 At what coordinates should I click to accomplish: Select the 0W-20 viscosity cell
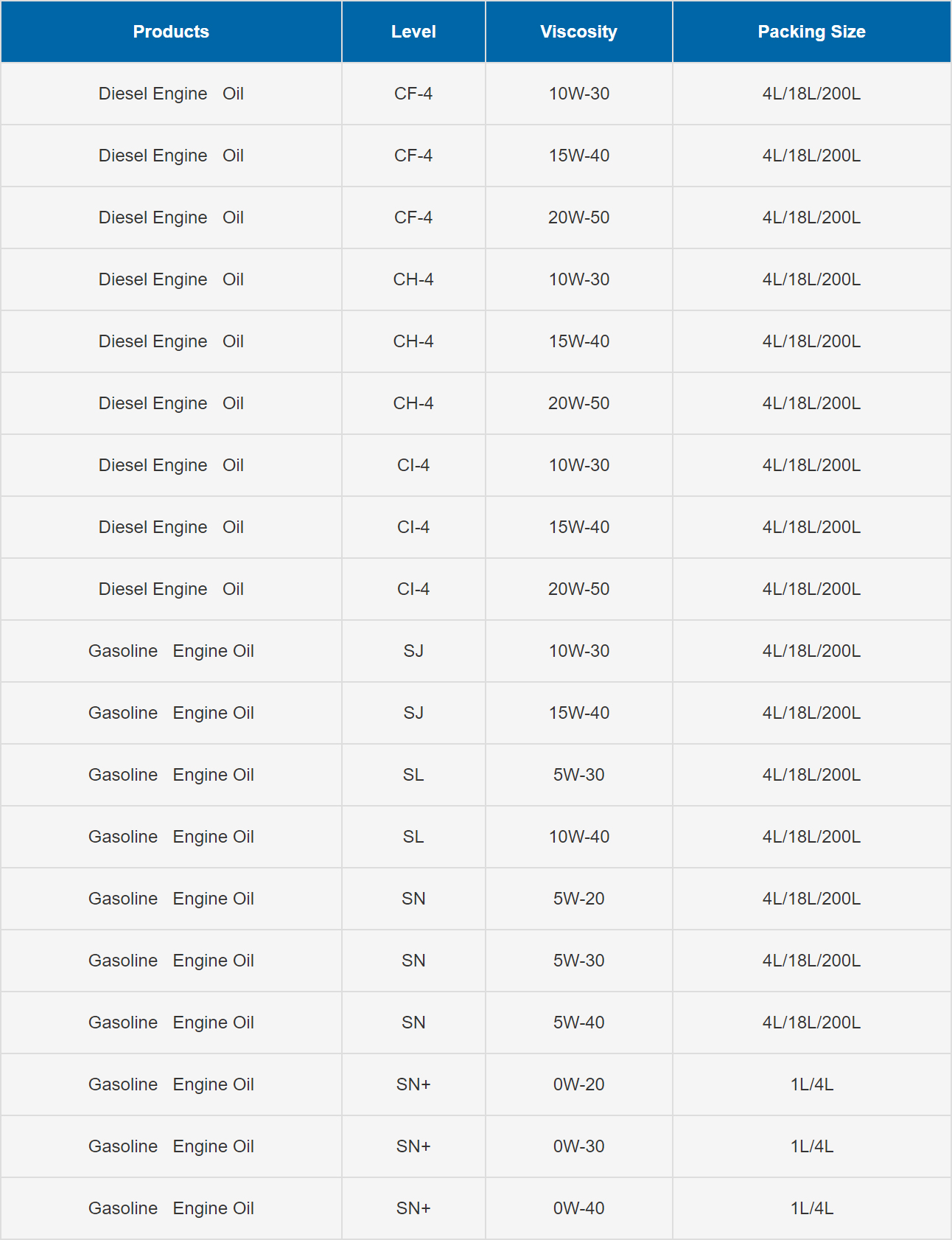(578, 1084)
